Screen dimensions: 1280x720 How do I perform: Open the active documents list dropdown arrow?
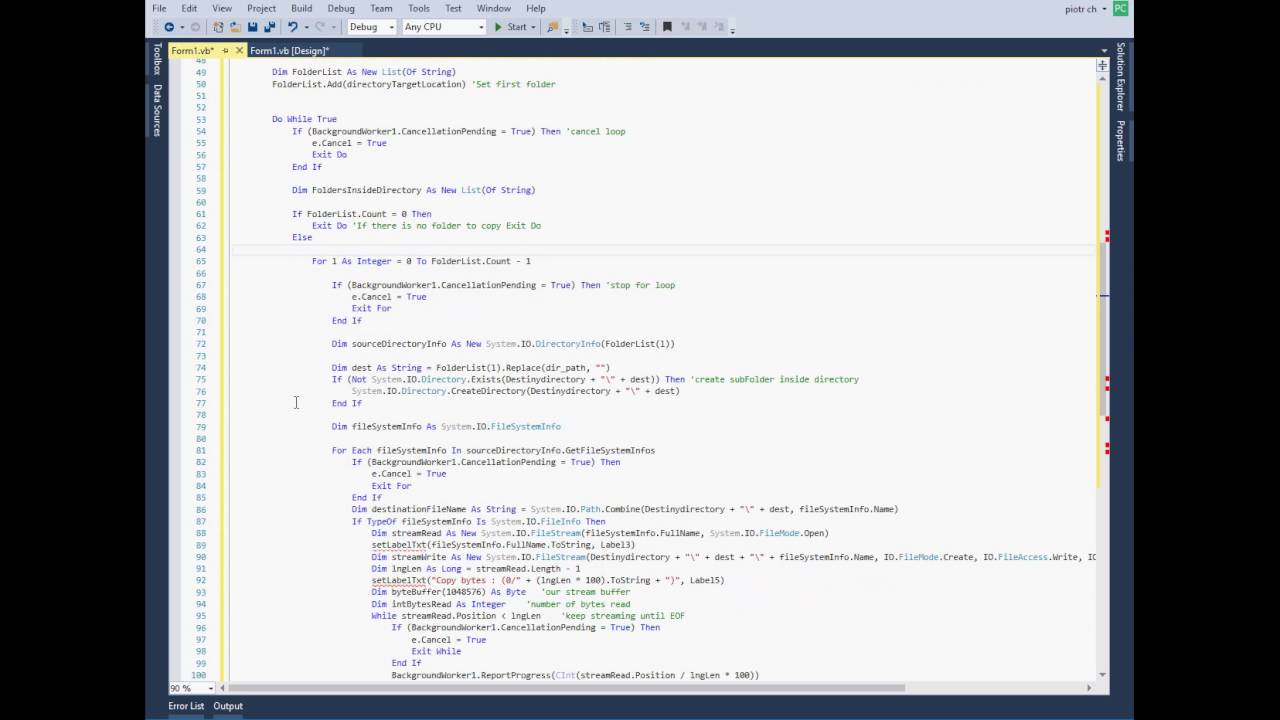1104,50
